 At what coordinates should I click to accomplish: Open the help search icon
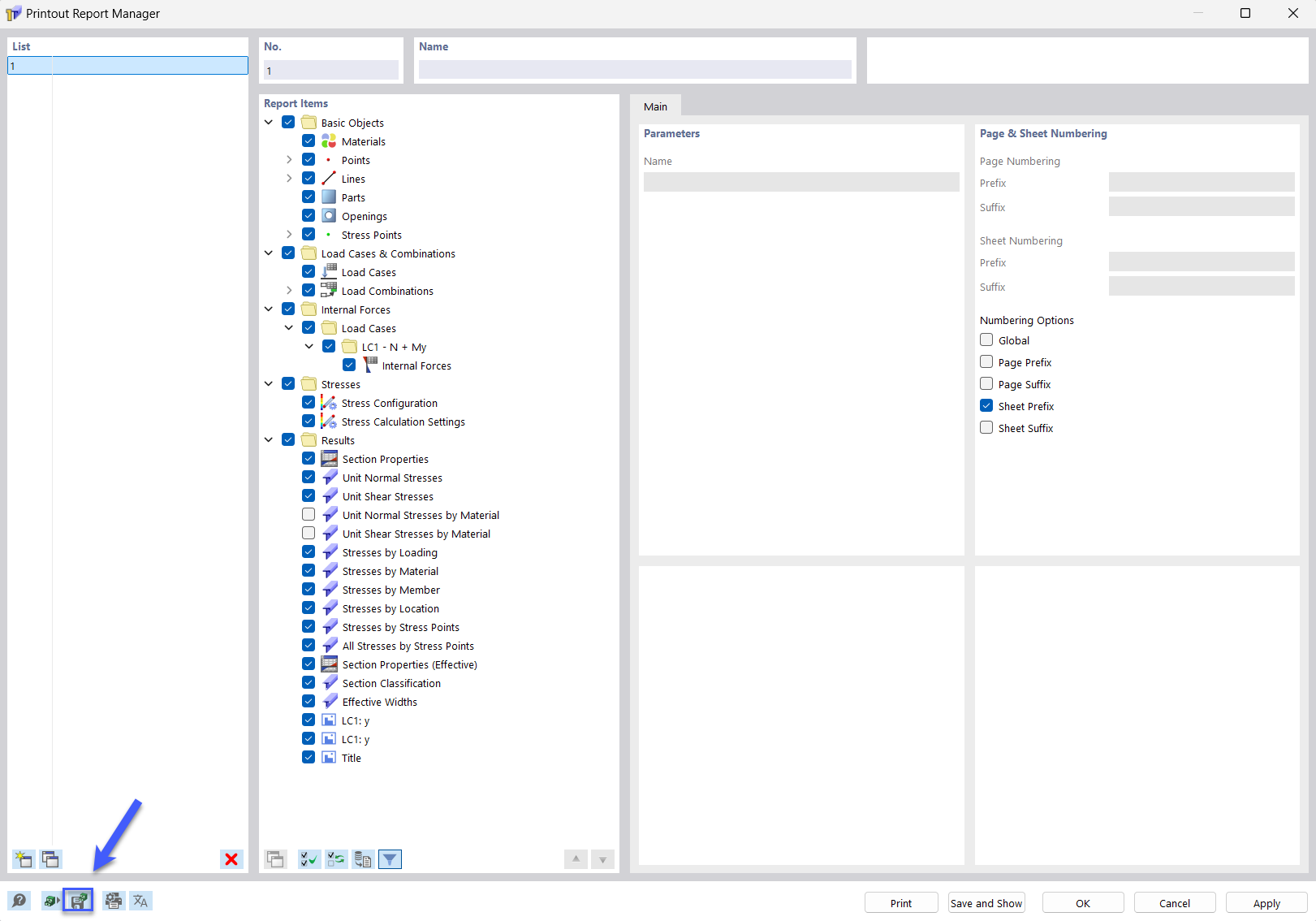click(x=19, y=901)
